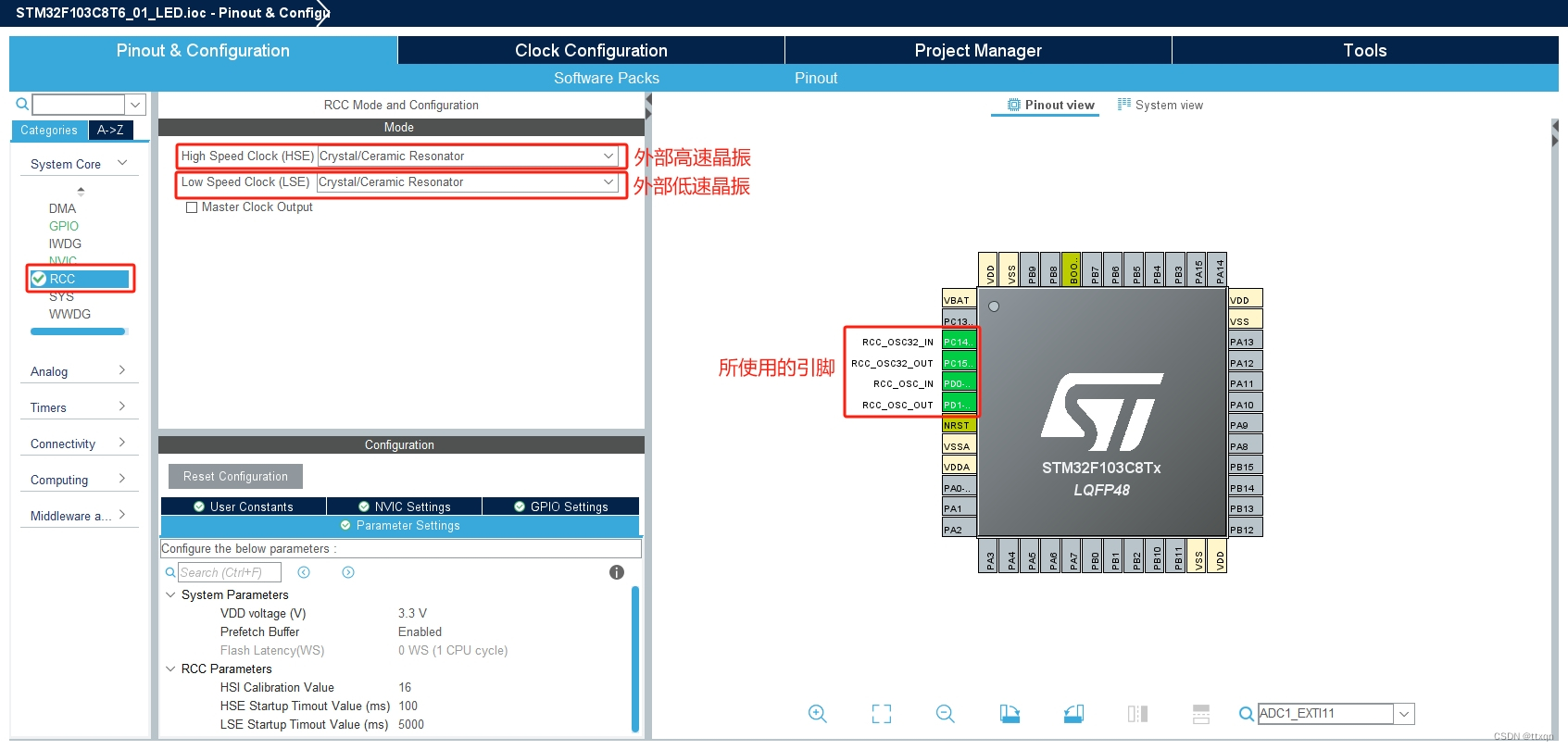
Task: Open the Tools tab
Action: pyautogui.click(x=1365, y=50)
